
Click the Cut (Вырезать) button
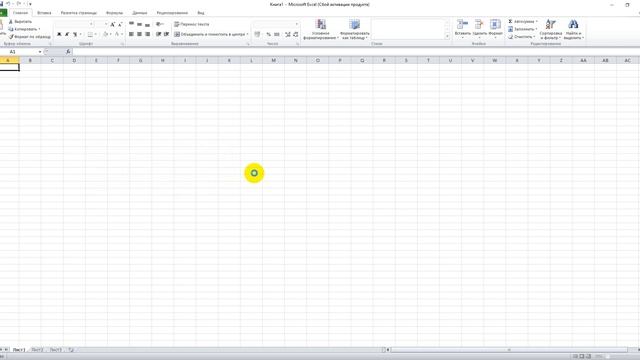20,22
